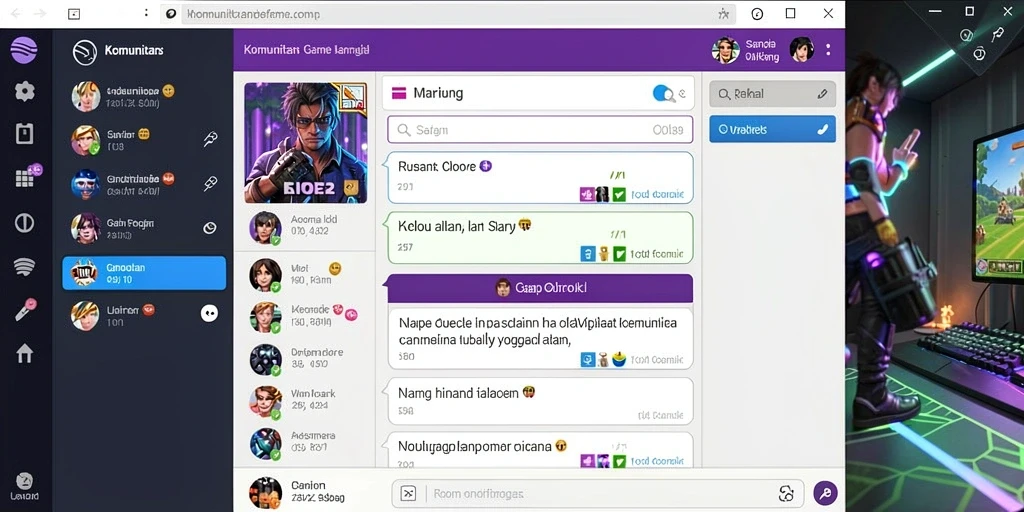Open the settings gear in left sidebar
The height and width of the screenshot is (512, 1024).
click(24, 91)
